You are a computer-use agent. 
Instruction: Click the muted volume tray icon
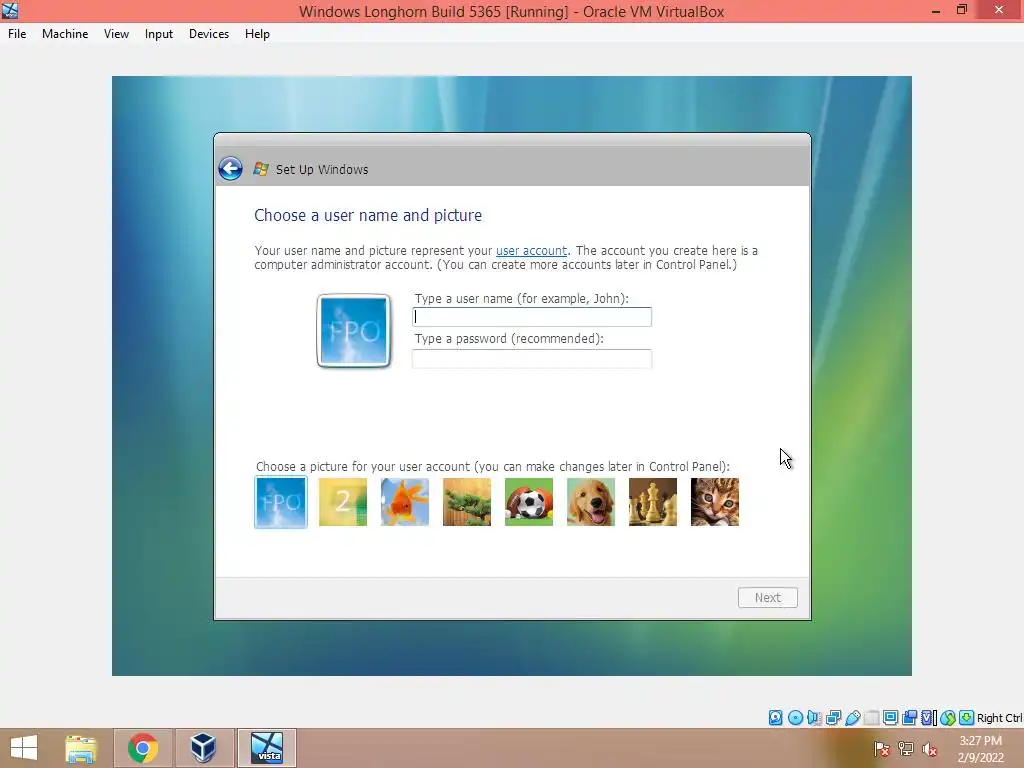(x=930, y=749)
